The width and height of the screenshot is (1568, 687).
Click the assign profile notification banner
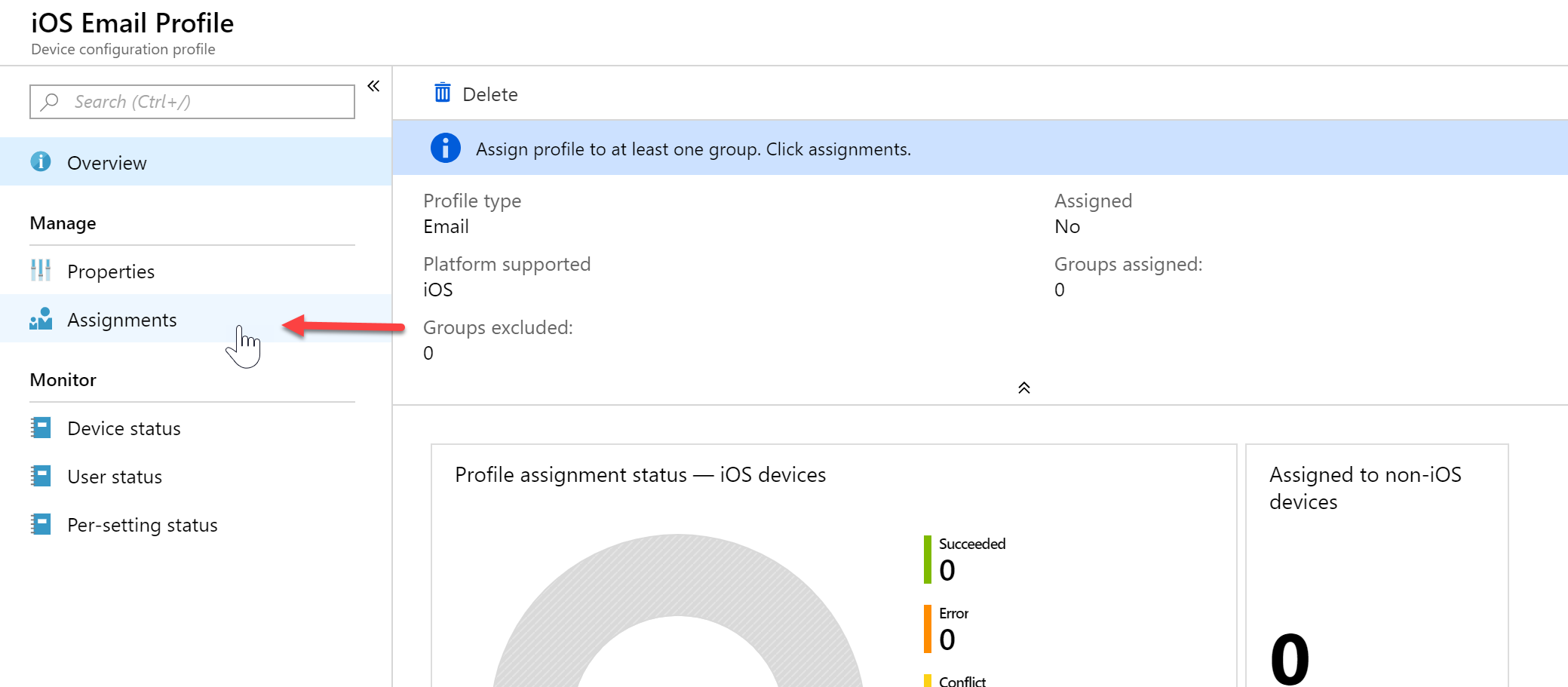pyautogui.click(x=980, y=148)
